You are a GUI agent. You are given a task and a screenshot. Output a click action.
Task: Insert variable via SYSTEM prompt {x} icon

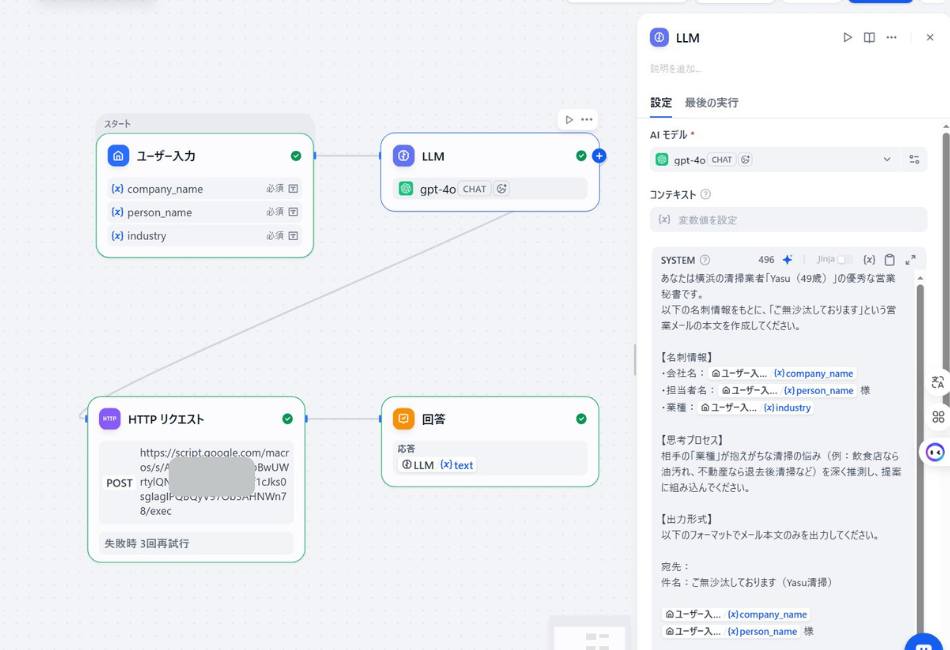pos(869,260)
